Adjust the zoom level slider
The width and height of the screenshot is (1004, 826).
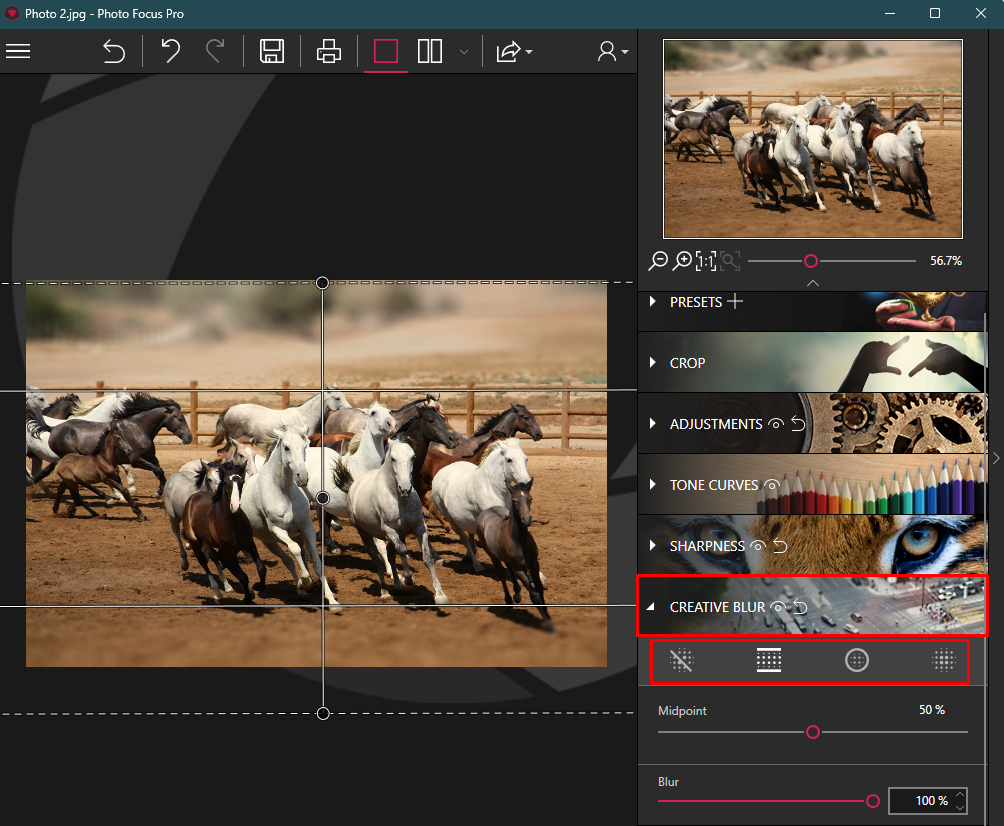click(x=811, y=261)
